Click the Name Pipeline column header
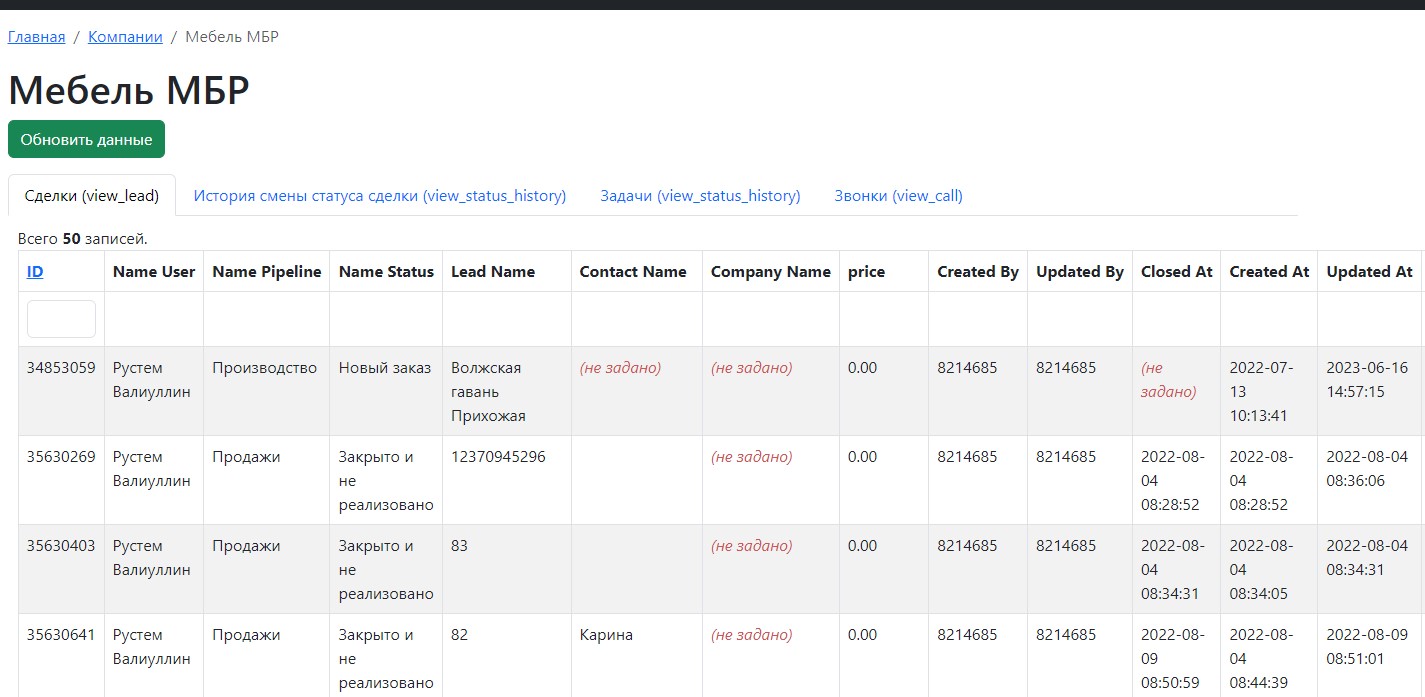This screenshot has width=1425, height=697. 266,272
